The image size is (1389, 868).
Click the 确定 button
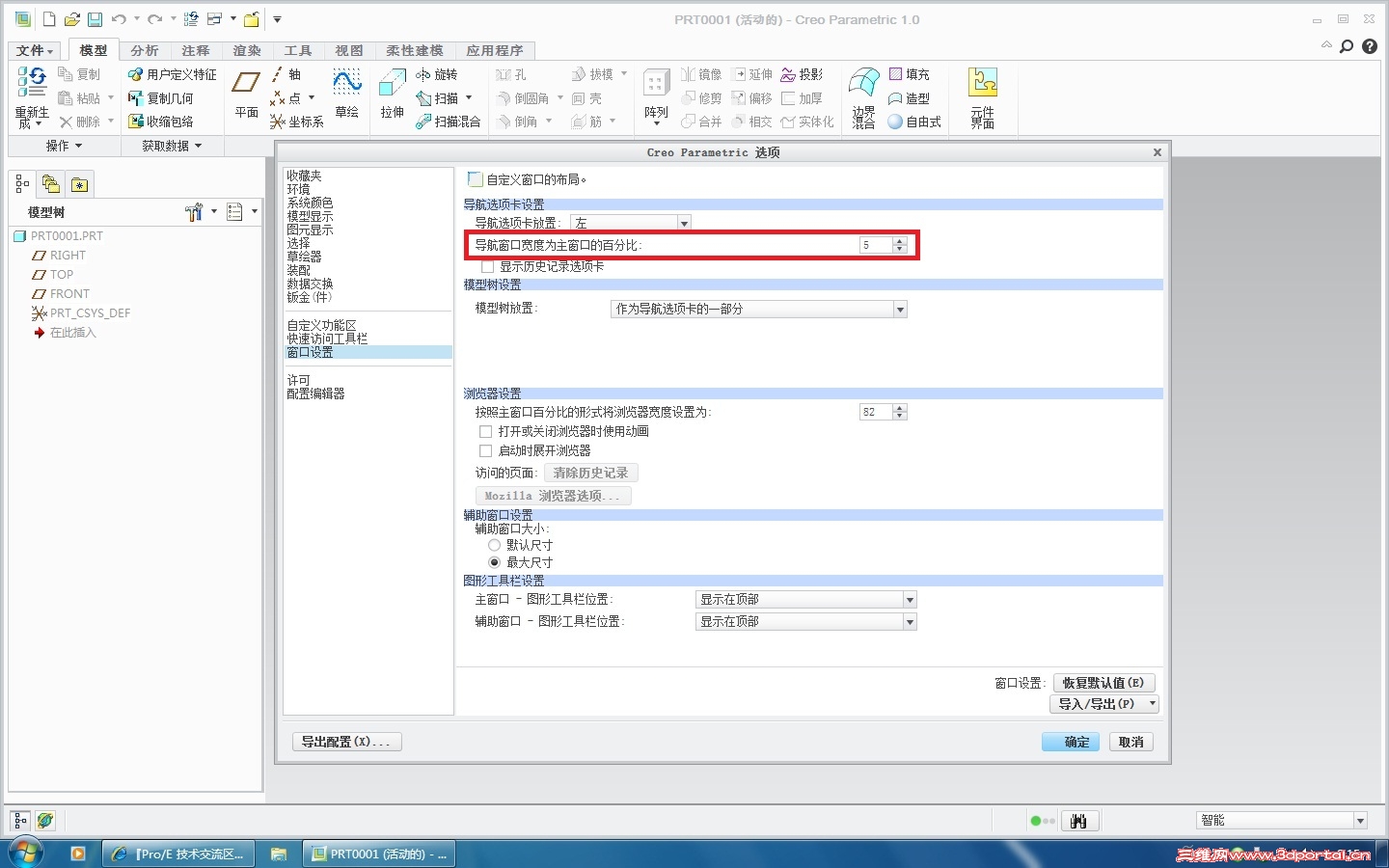point(1071,742)
